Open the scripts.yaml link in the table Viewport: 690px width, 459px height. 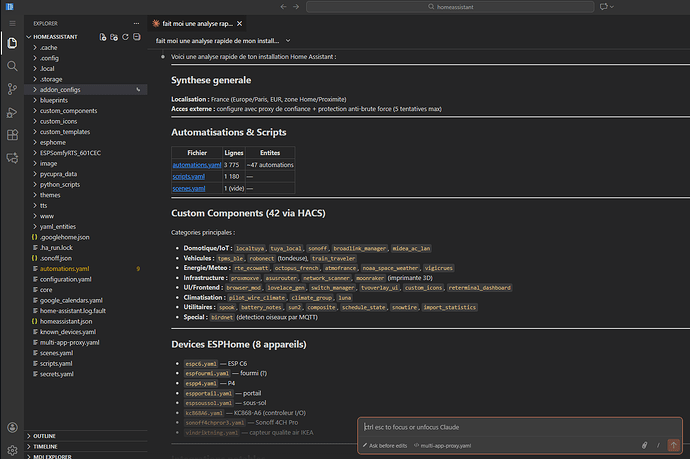(x=187, y=175)
